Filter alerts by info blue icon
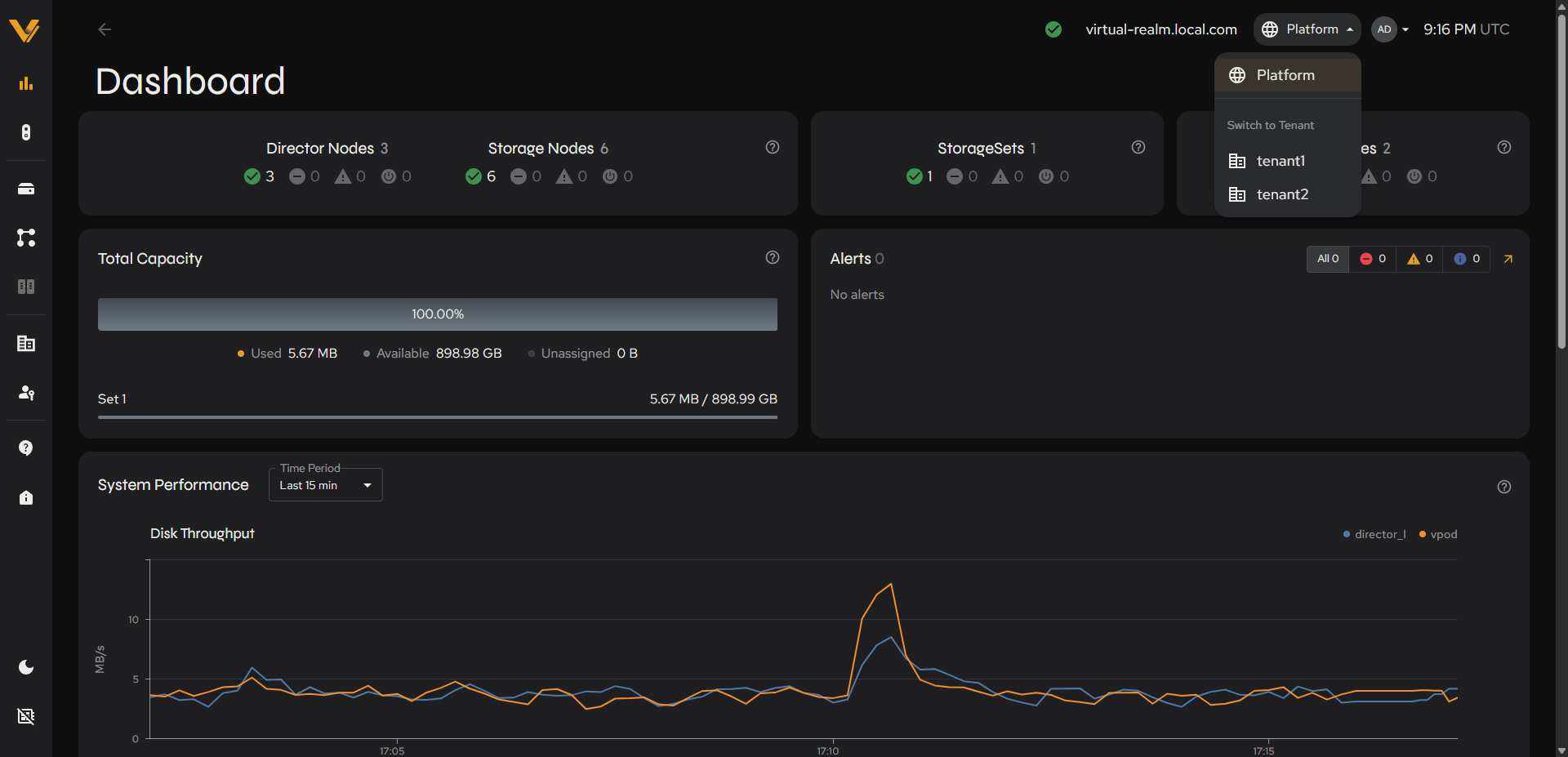Viewport: 1568px width, 757px height. click(x=1468, y=259)
